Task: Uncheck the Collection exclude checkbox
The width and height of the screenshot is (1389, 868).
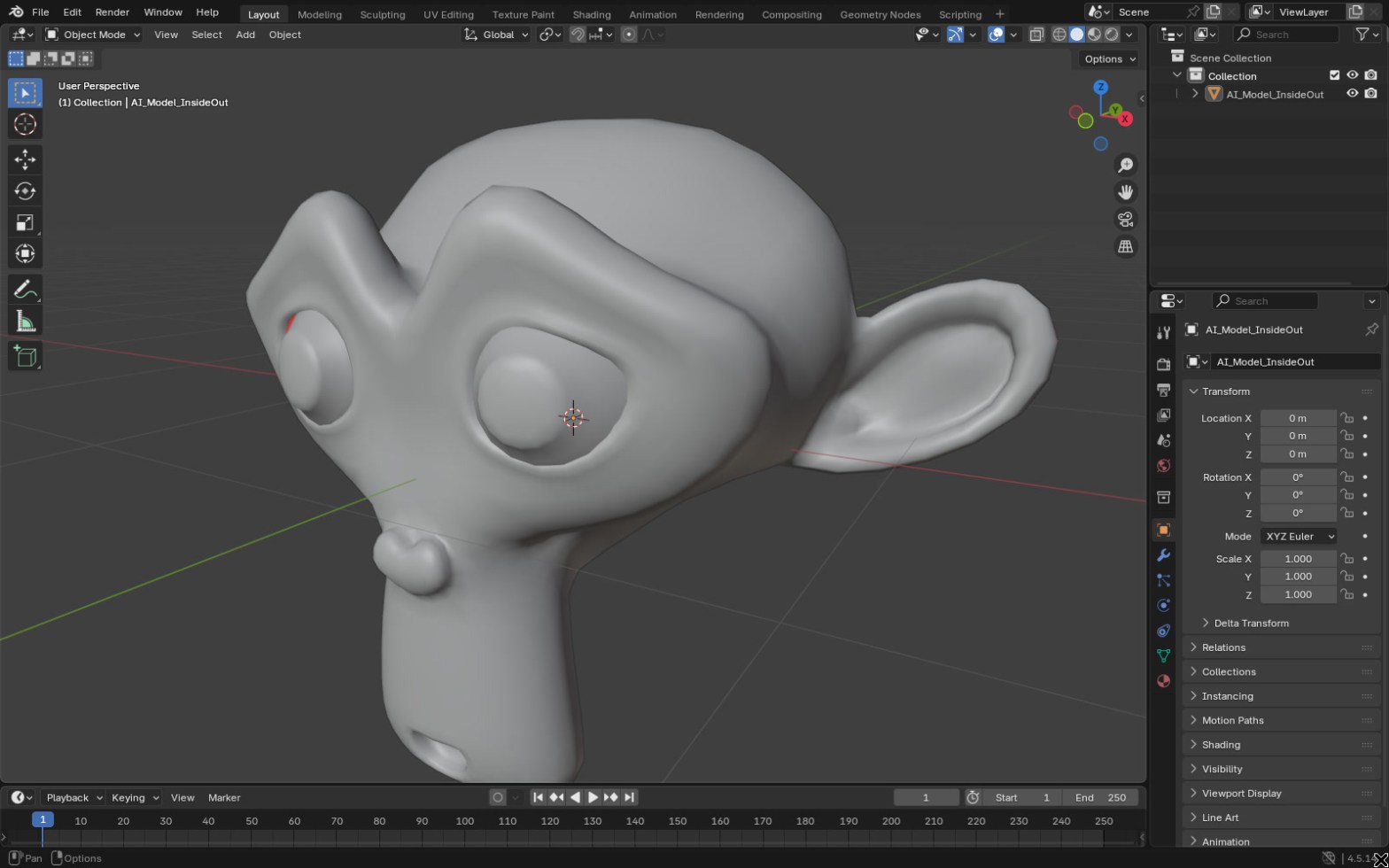Action: click(x=1334, y=75)
